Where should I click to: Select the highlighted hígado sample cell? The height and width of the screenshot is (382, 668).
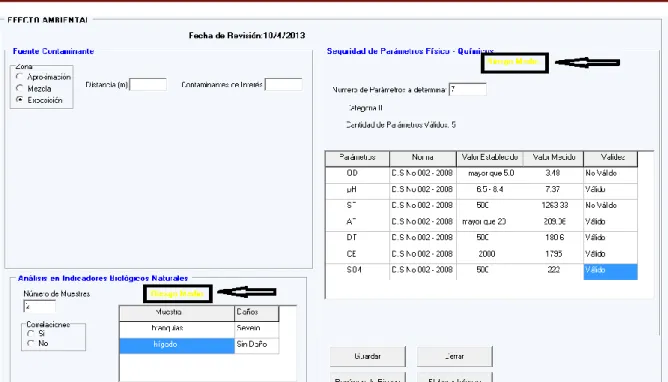[177, 345]
